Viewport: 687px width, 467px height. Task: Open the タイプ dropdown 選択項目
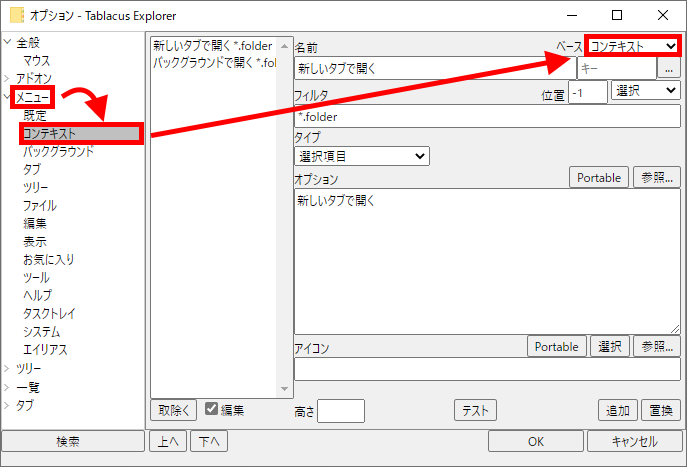362,156
